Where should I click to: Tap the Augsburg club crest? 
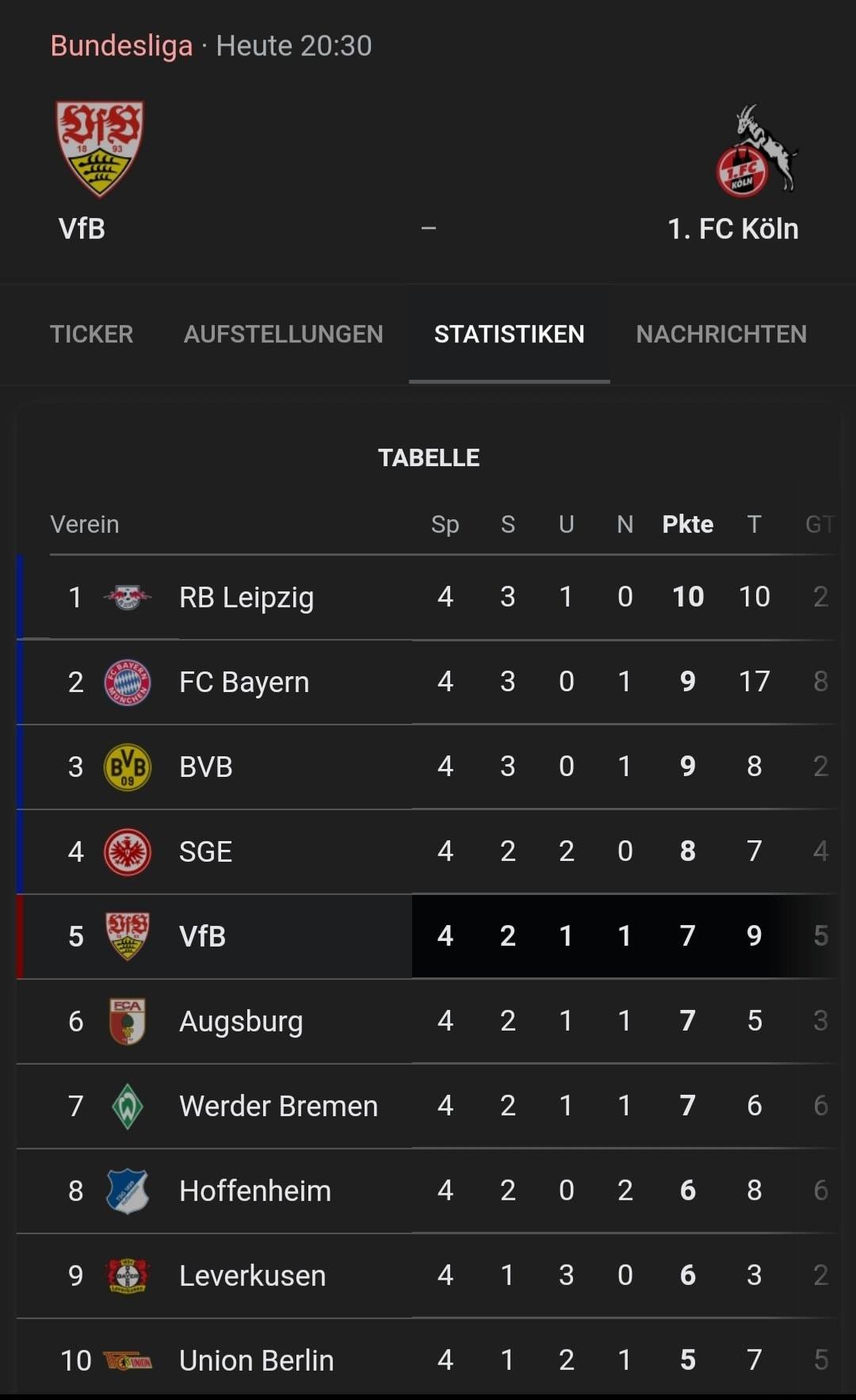pos(127,1021)
